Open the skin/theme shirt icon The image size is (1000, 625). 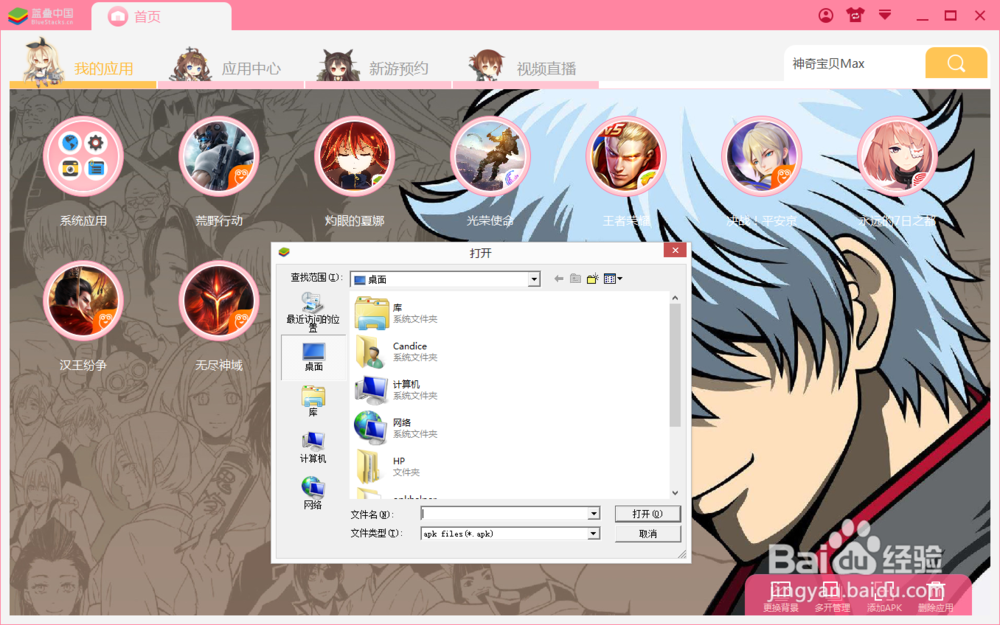[855, 15]
